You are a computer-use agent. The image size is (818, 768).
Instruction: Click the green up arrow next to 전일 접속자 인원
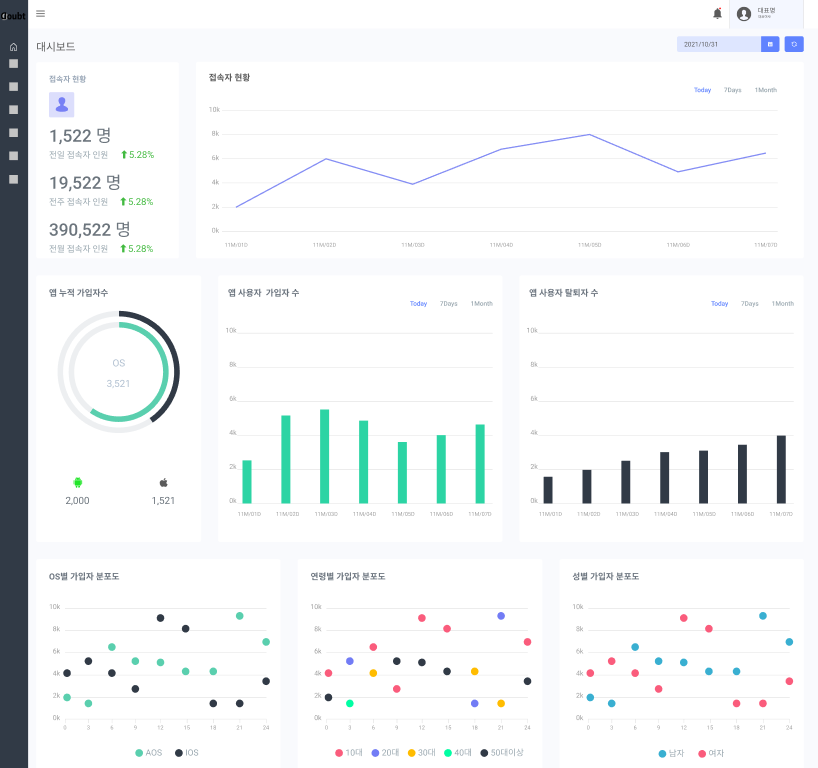[x=124, y=154]
